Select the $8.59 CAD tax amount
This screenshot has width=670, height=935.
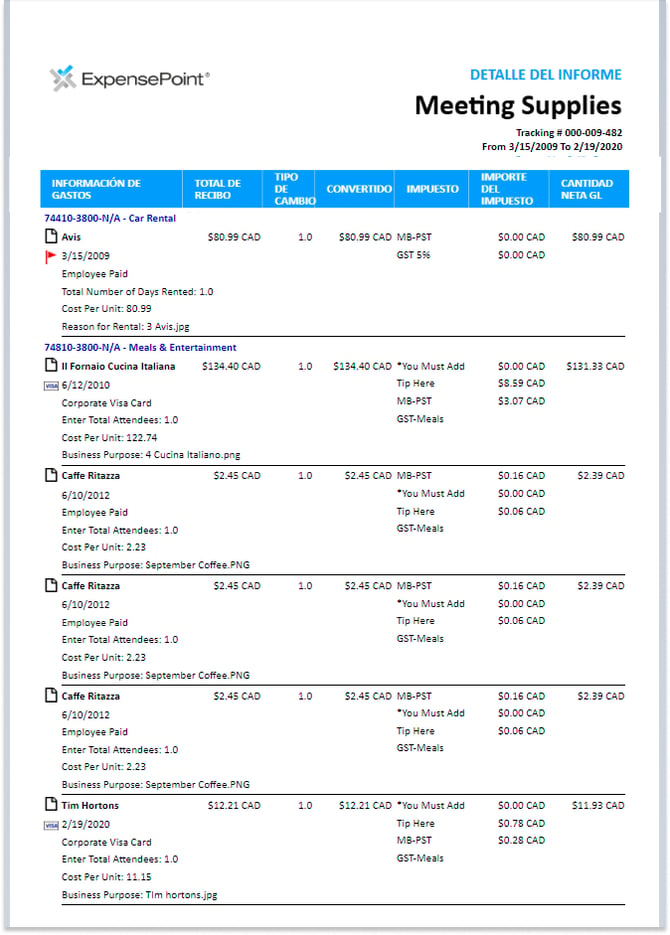522,383
